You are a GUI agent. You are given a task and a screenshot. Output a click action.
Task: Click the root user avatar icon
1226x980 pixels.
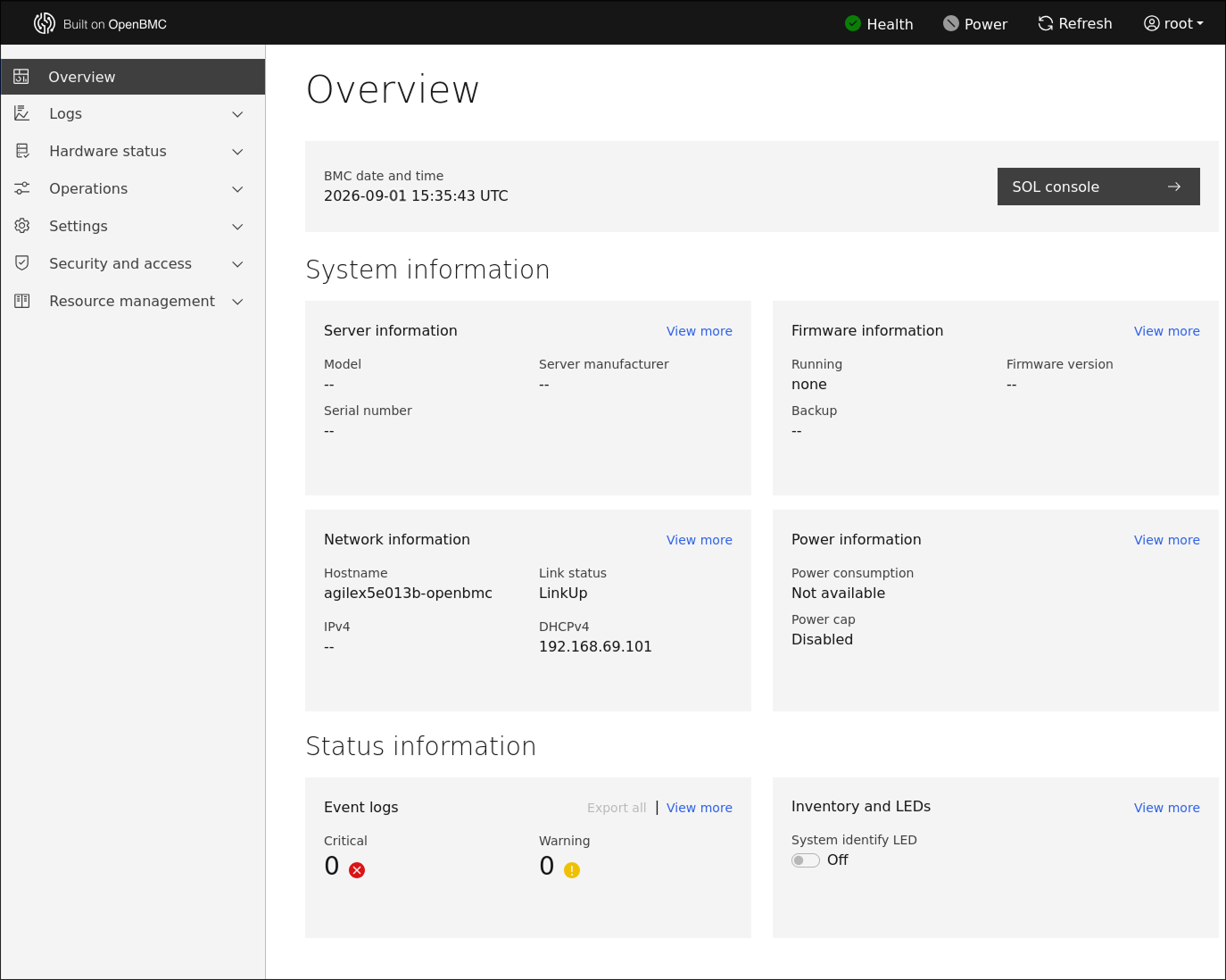pyautogui.click(x=1152, y=23)
